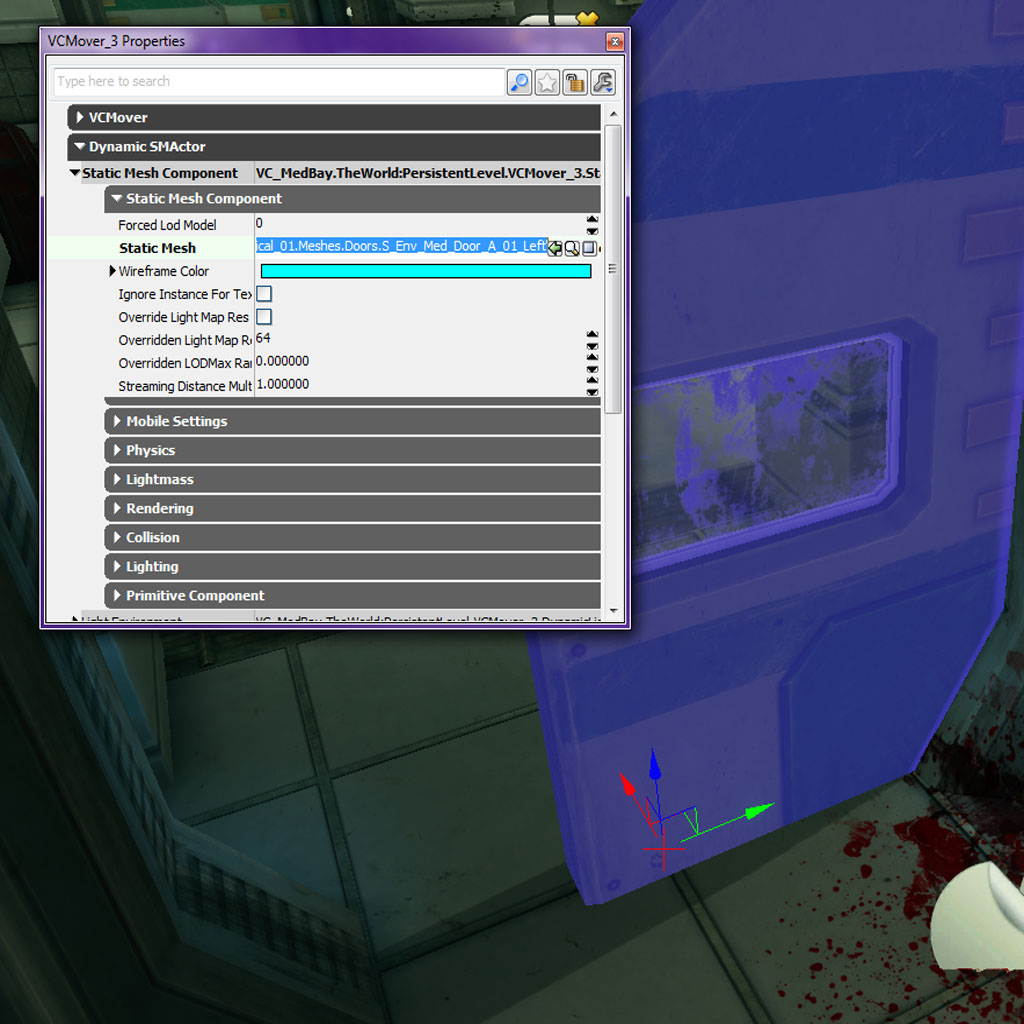Viewport: 1024px width, 1024px height.
Task: Click the VC_MedBay.TheWorld component path value
Action: [428, 173]
